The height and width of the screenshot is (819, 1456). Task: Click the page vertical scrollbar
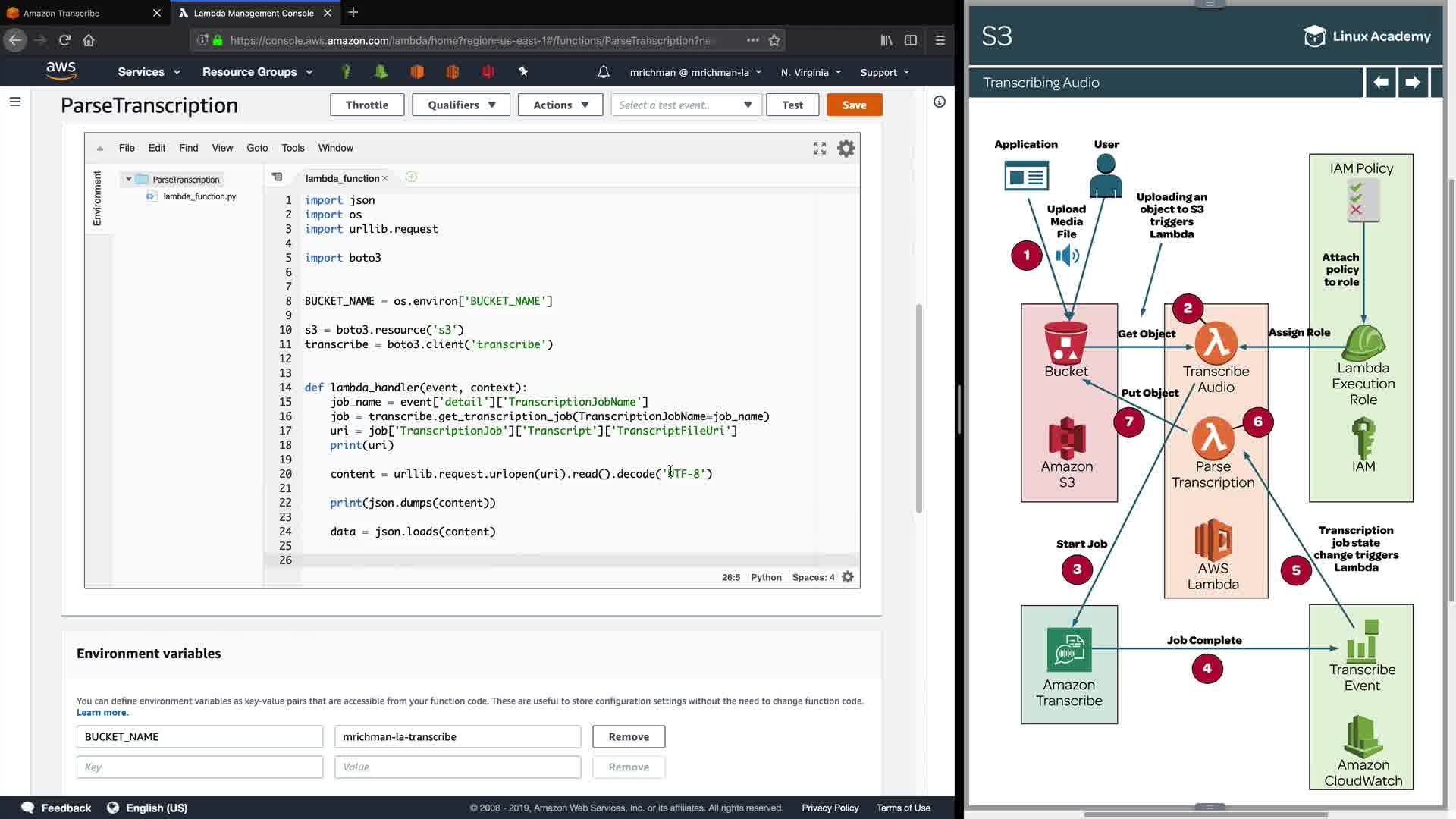coord(918,409)
